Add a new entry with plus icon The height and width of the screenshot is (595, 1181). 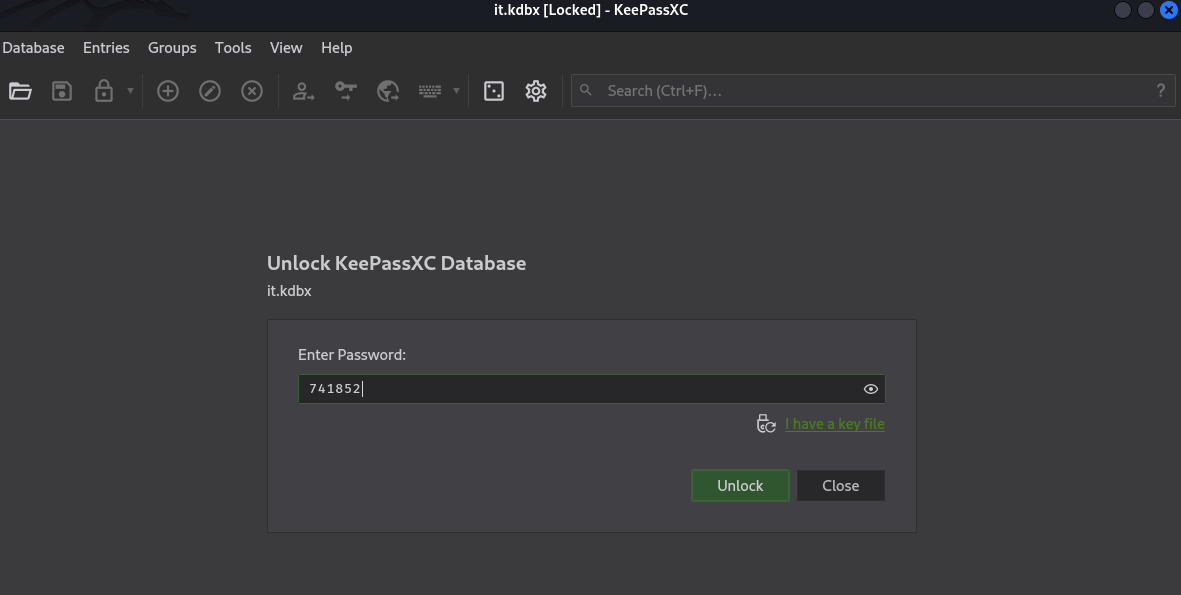168,91
